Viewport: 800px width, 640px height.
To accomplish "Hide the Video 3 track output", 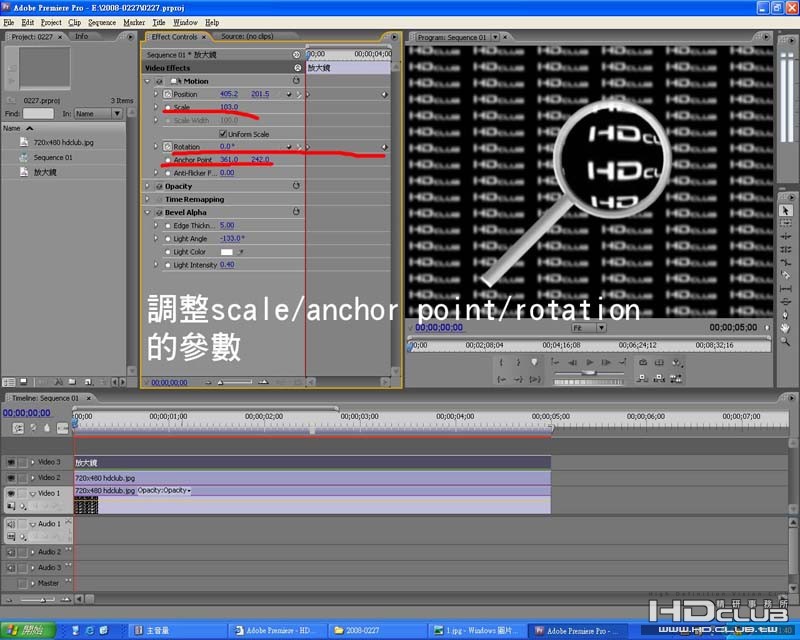I will (x=11, y=462).
